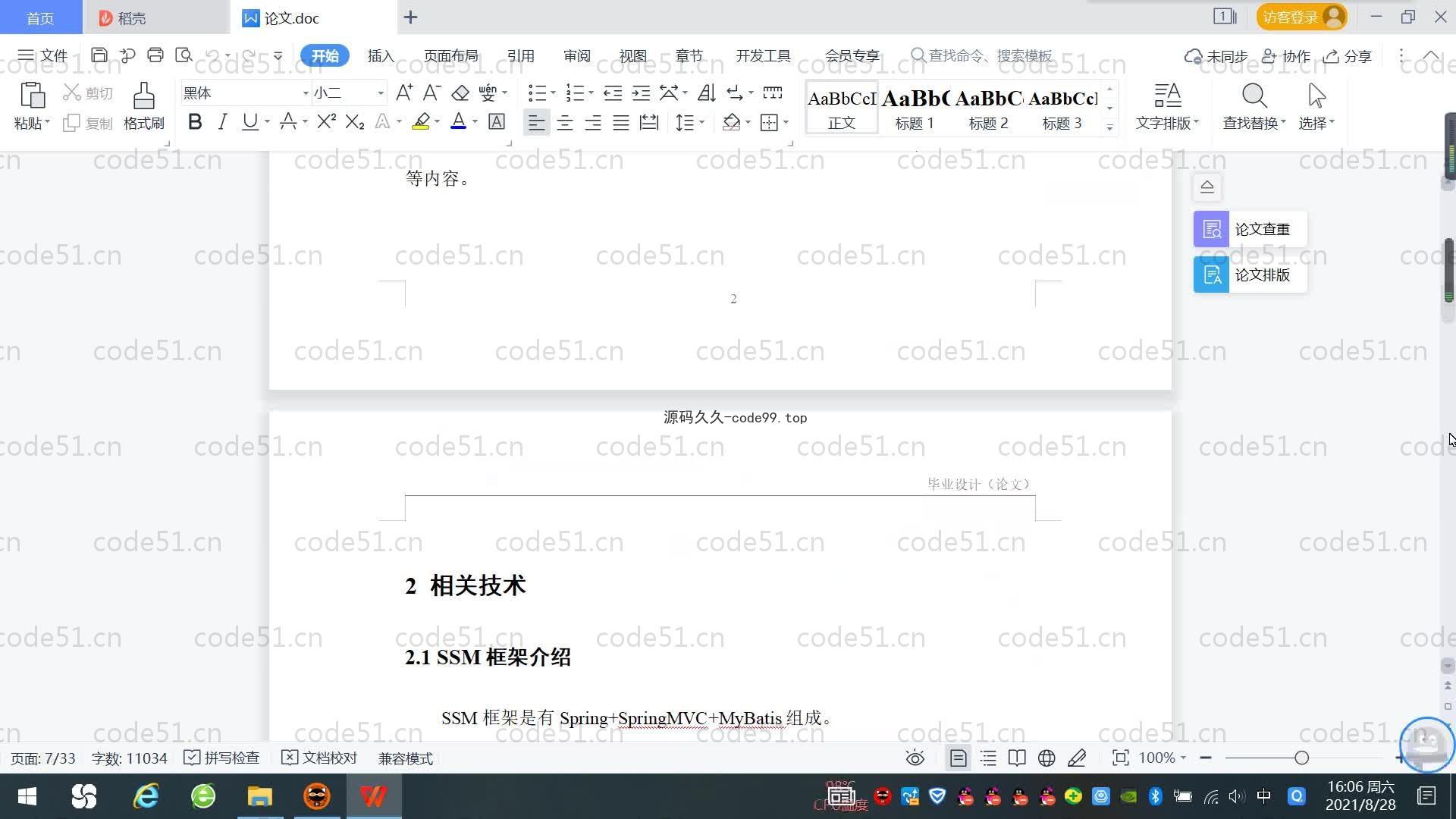This screenshot has height=819, width=1456.
Task: Switch to 插入 ribbon tab
Action: (381, 55)
